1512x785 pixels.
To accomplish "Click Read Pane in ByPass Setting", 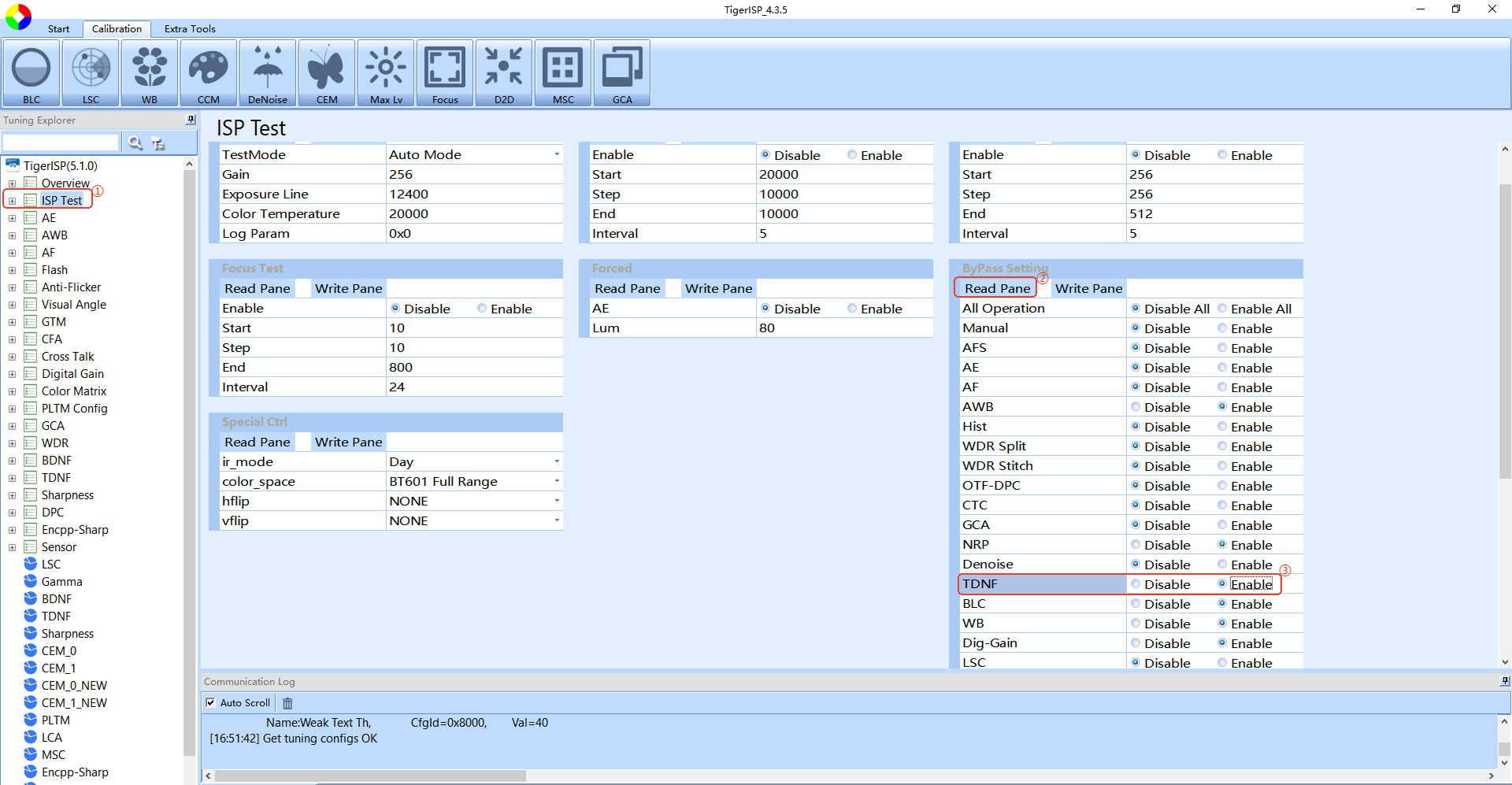I will 997,288.
